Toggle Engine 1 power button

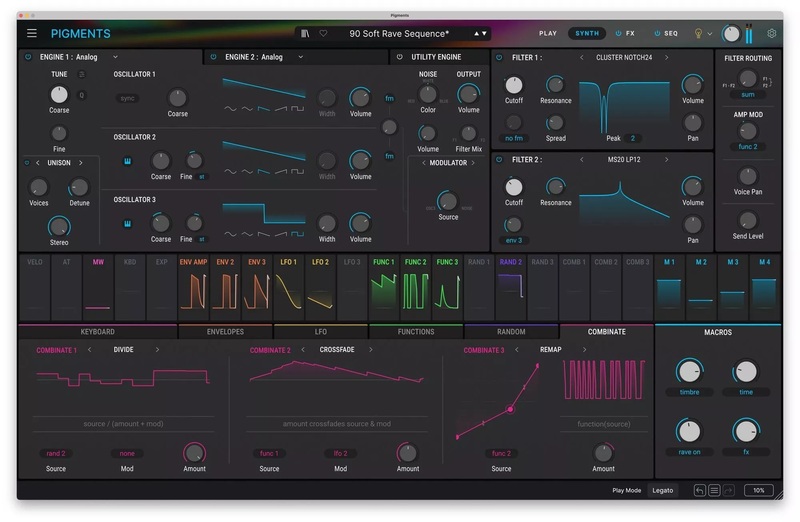[26, 57]
